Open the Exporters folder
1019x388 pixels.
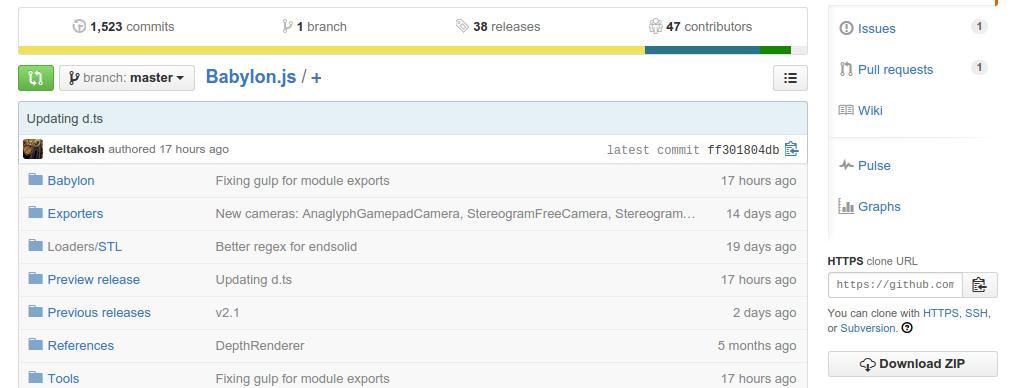(x=75, y=214)
